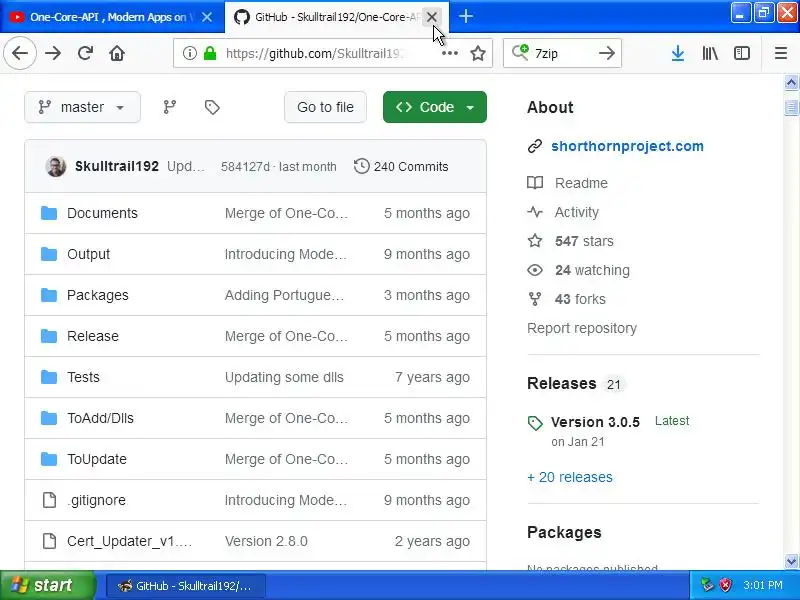Close the YouTube One-Core-API tab
This screenshot has width=800, height=600.
tap(207, 17)
